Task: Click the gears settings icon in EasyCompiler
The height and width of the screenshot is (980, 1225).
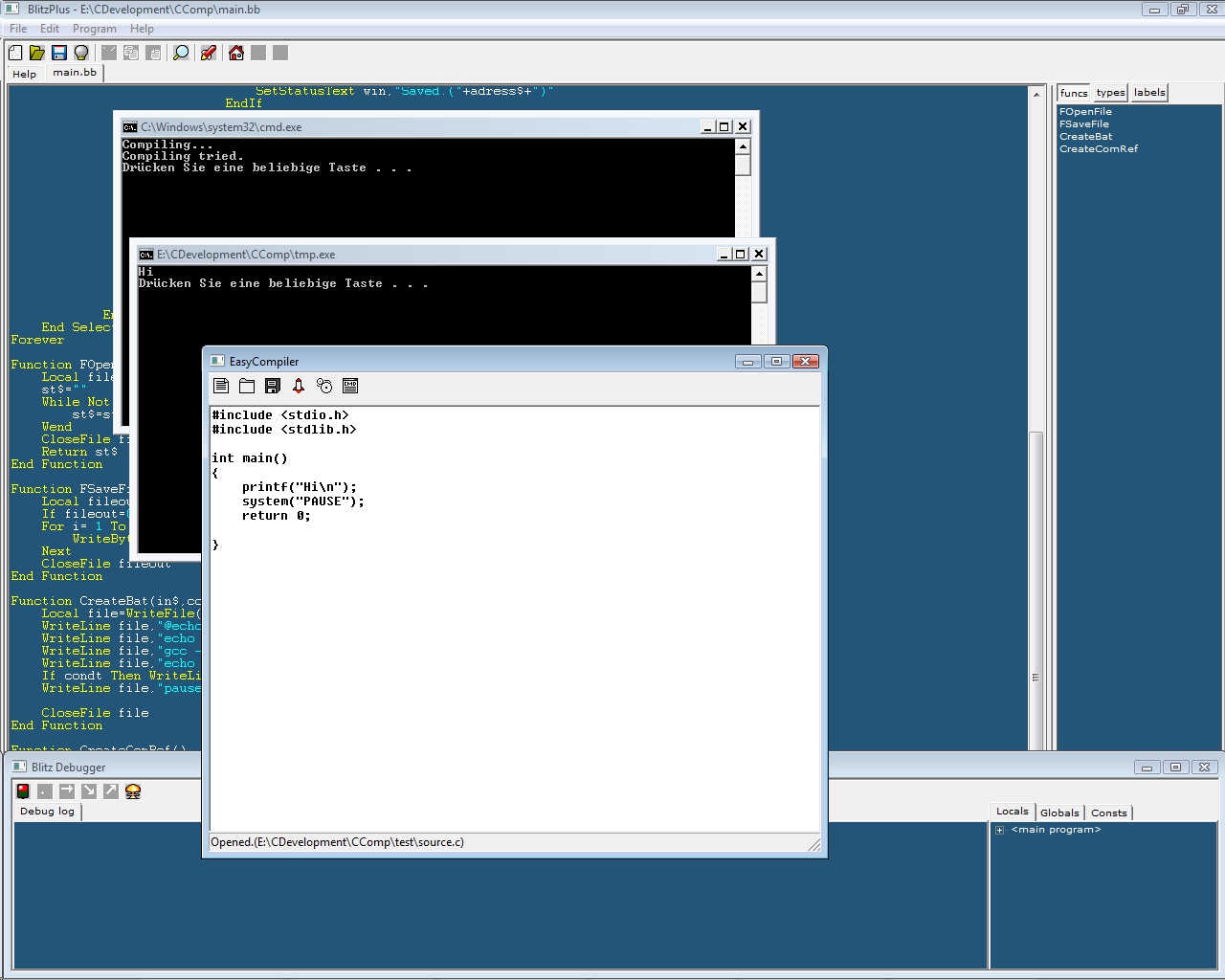Action: pos(324,386)
